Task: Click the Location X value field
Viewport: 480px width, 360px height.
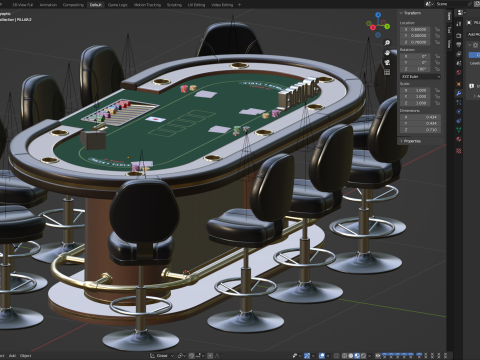Action: (415, 29)
